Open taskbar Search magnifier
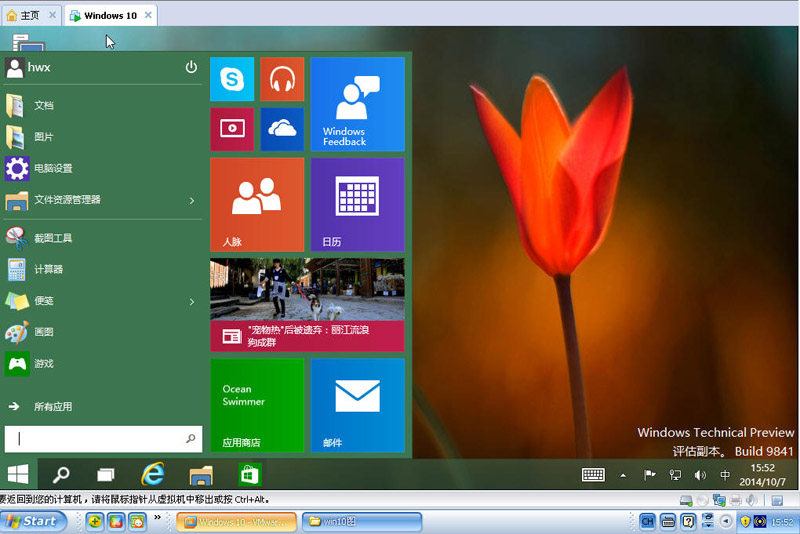 coord(61,475)
